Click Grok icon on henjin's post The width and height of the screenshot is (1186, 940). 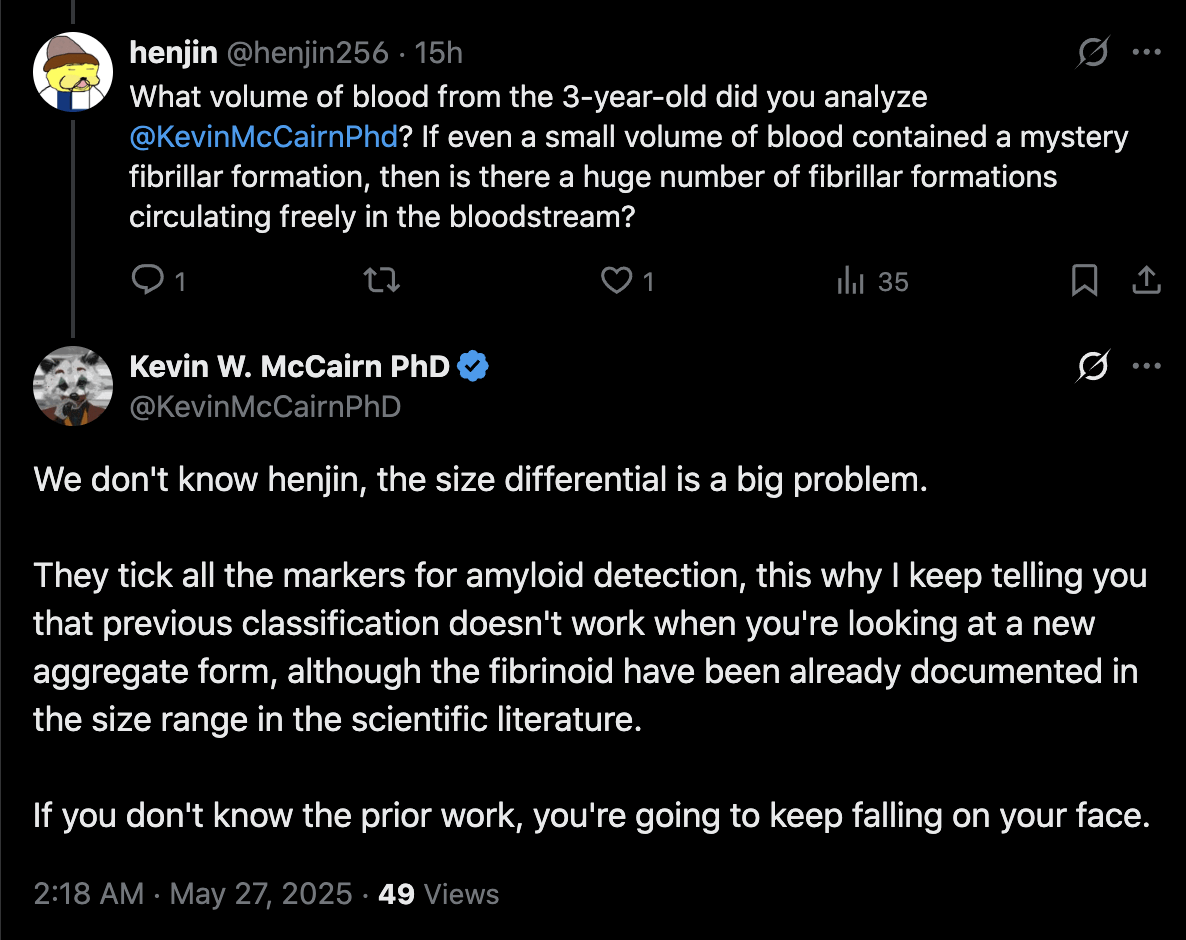coord(1093,53)
